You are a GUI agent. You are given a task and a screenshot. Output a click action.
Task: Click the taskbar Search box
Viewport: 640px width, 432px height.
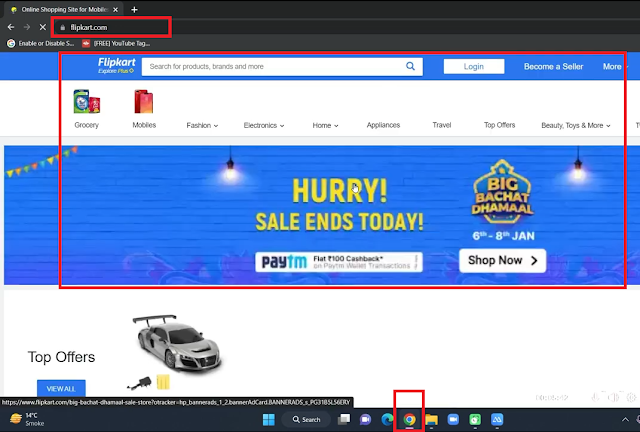coord(307,419)
